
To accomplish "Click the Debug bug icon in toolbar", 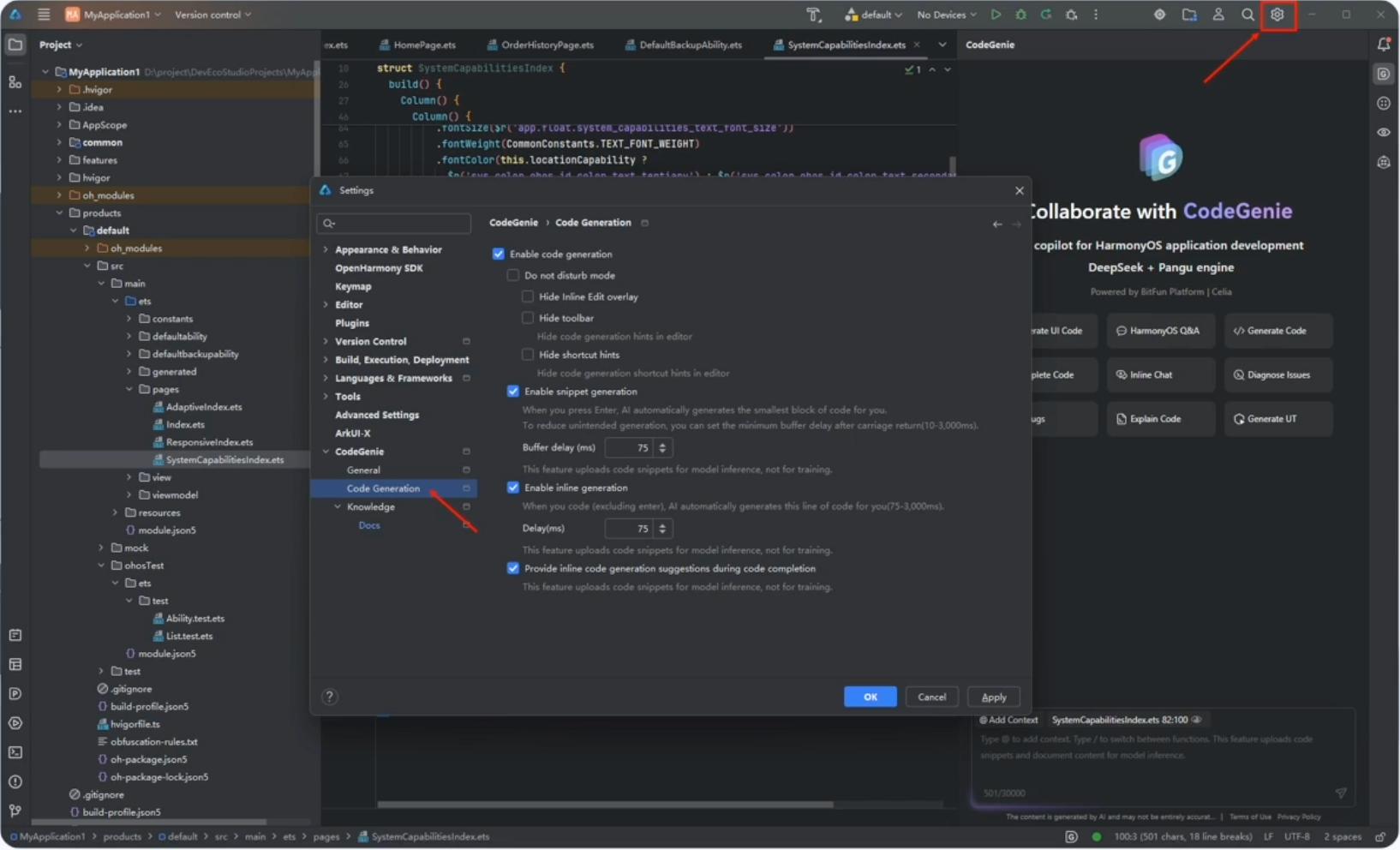I will (x=1020, y=15).
